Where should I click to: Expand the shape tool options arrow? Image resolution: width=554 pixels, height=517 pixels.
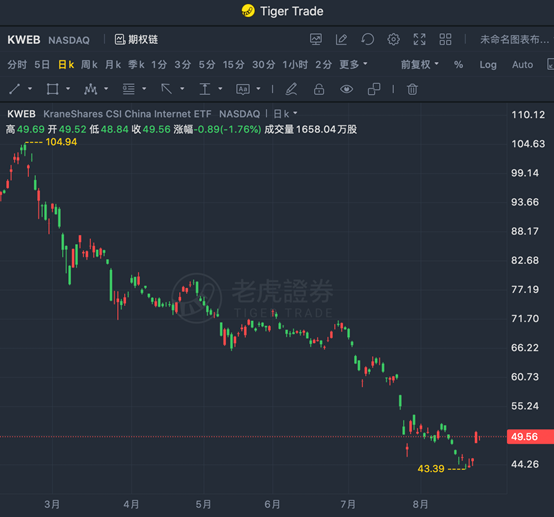68,89
